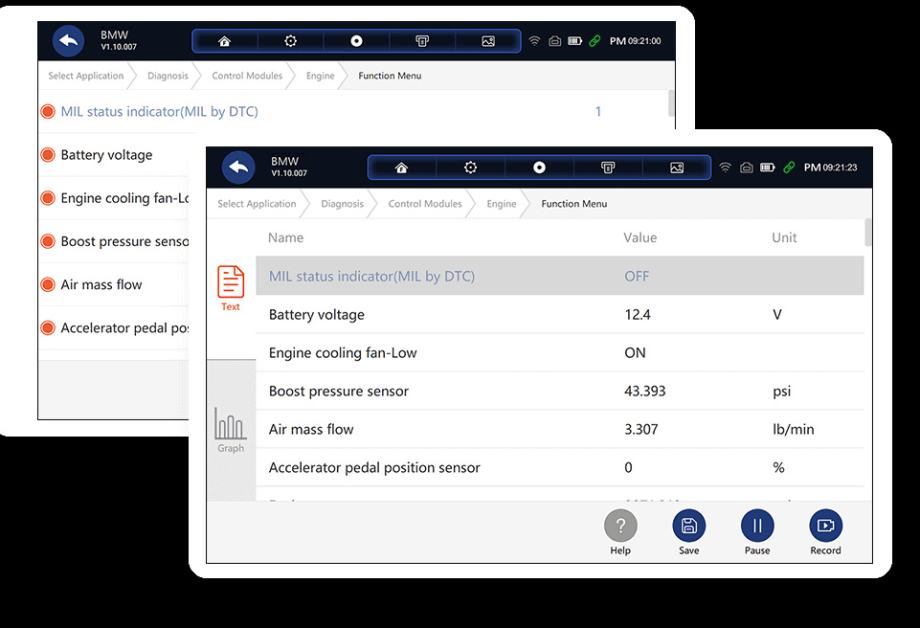920x628 pixels.
Task: Select the Air mass flow radio button
Action: (x=47, y=284)
